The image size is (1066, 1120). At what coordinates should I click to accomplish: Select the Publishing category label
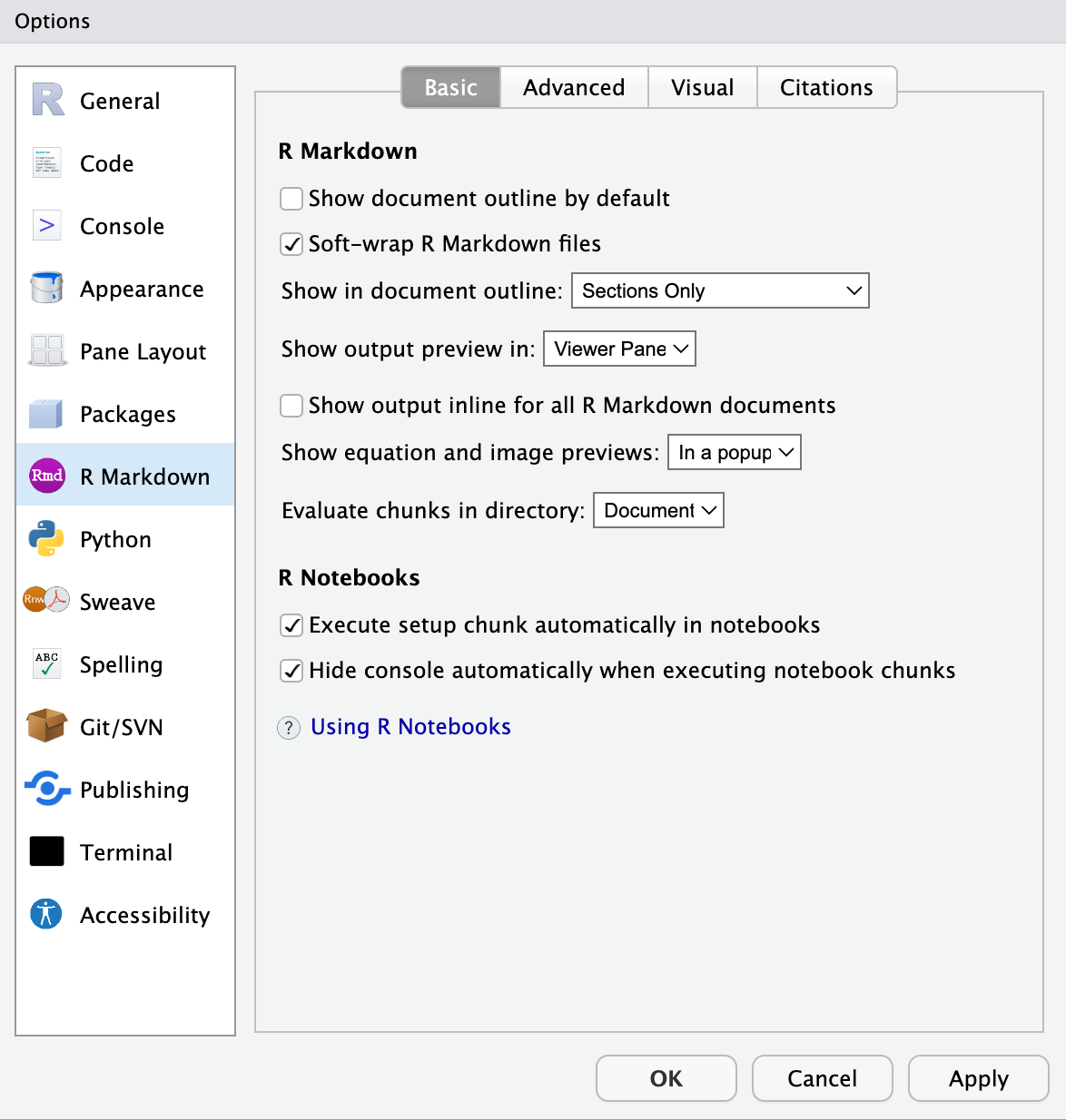click(134, 791)
